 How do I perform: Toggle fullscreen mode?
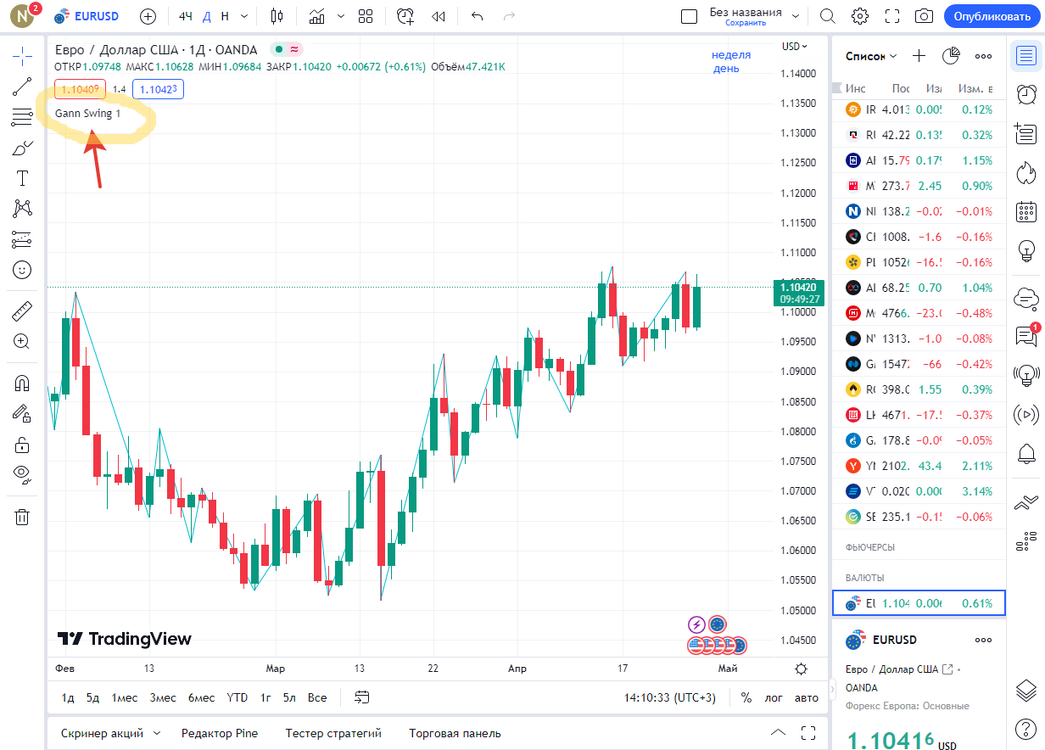click(x=892, y=16)
